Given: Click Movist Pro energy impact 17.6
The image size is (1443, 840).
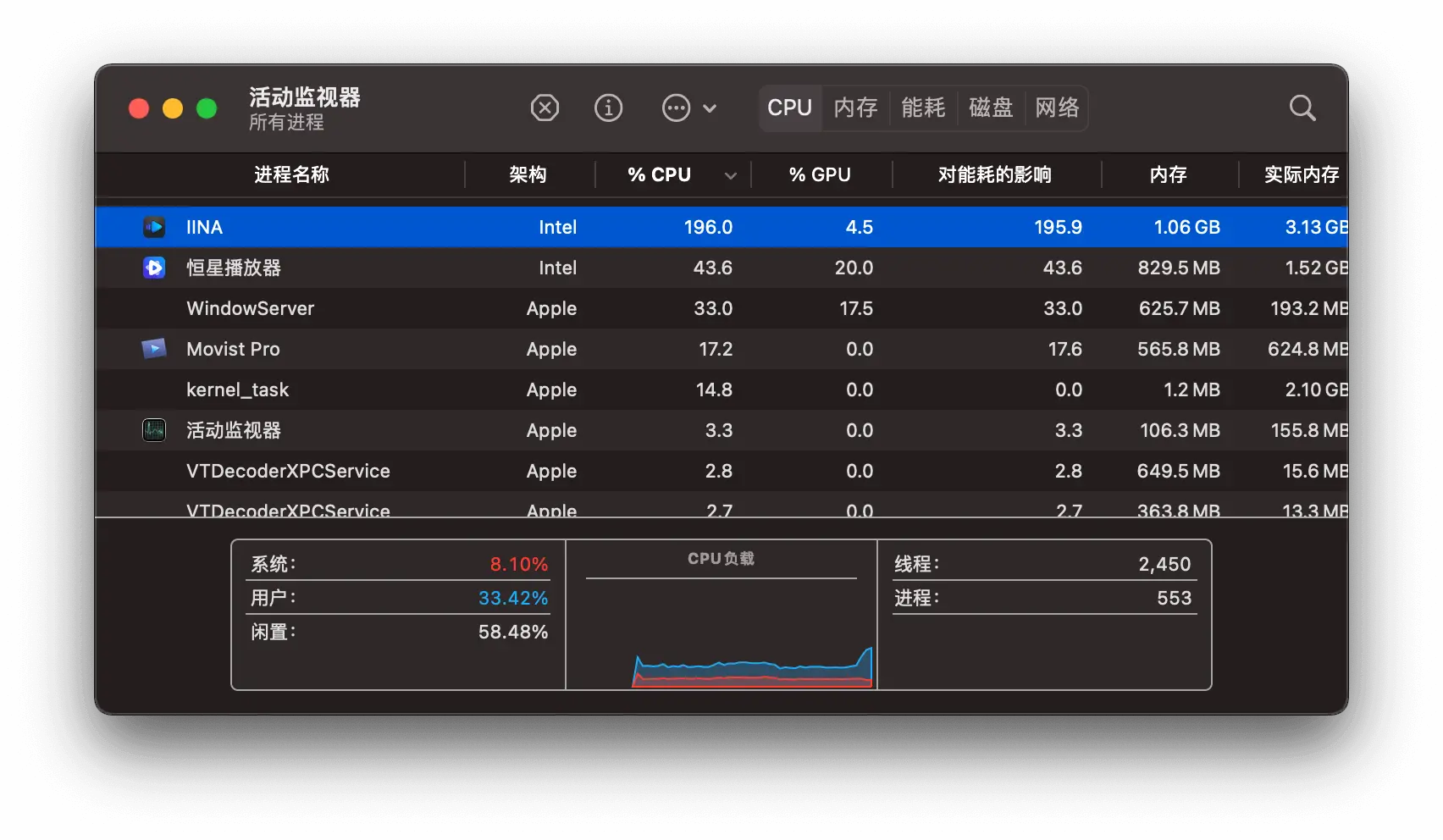Looking at the screenshot, I should 1064,349.
